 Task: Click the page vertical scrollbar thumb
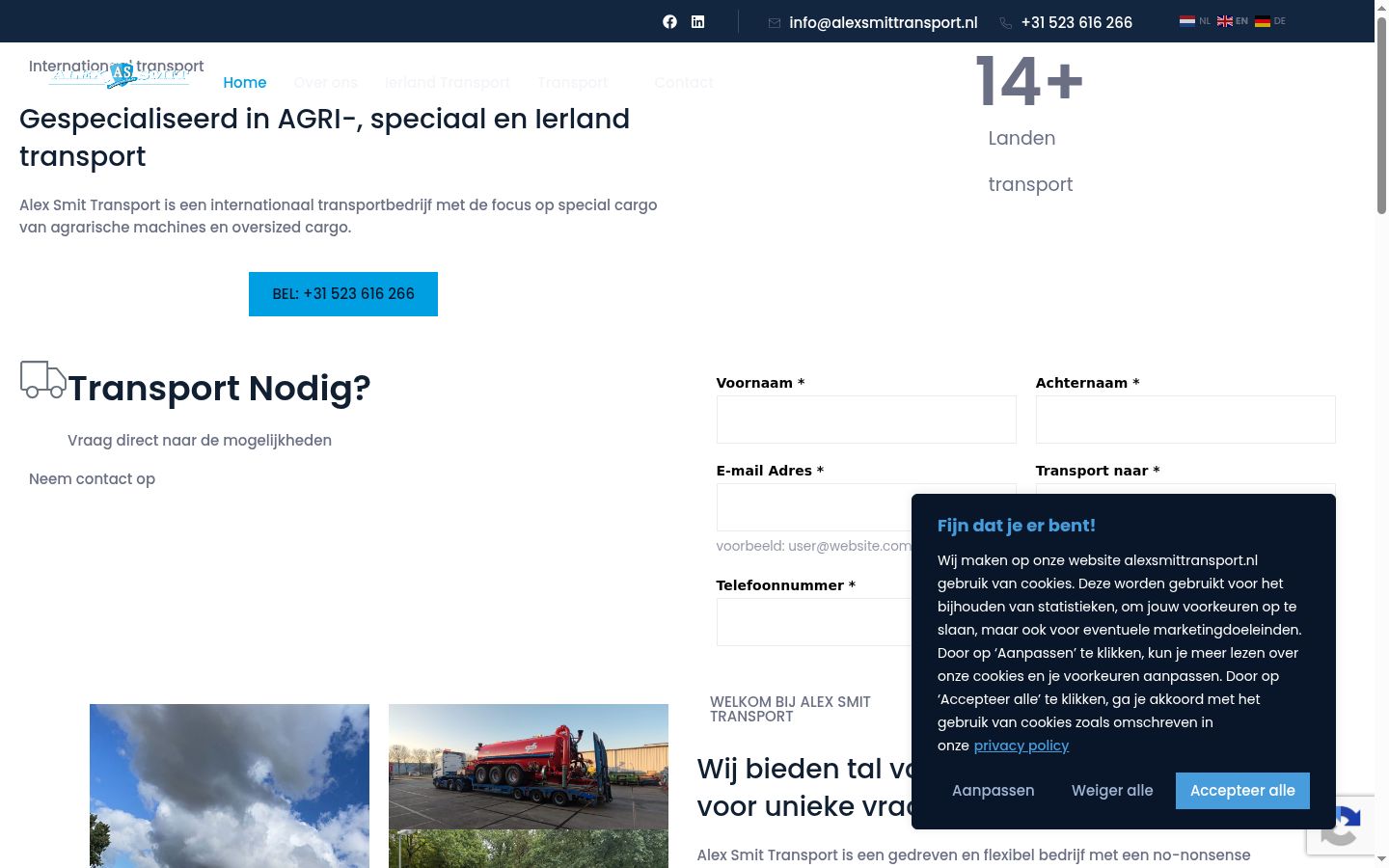click(1381, 116)
